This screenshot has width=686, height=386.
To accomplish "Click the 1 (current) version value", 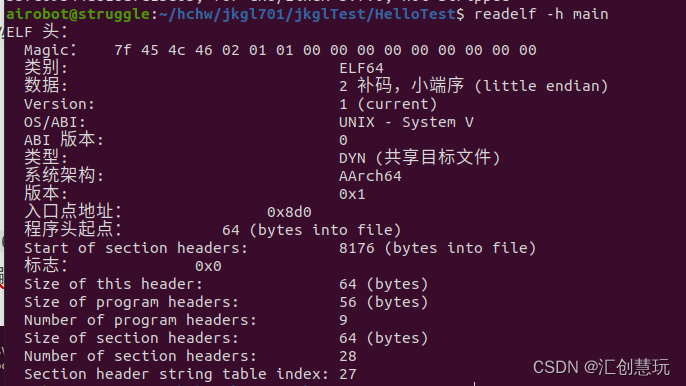I will tap(388, 104).
